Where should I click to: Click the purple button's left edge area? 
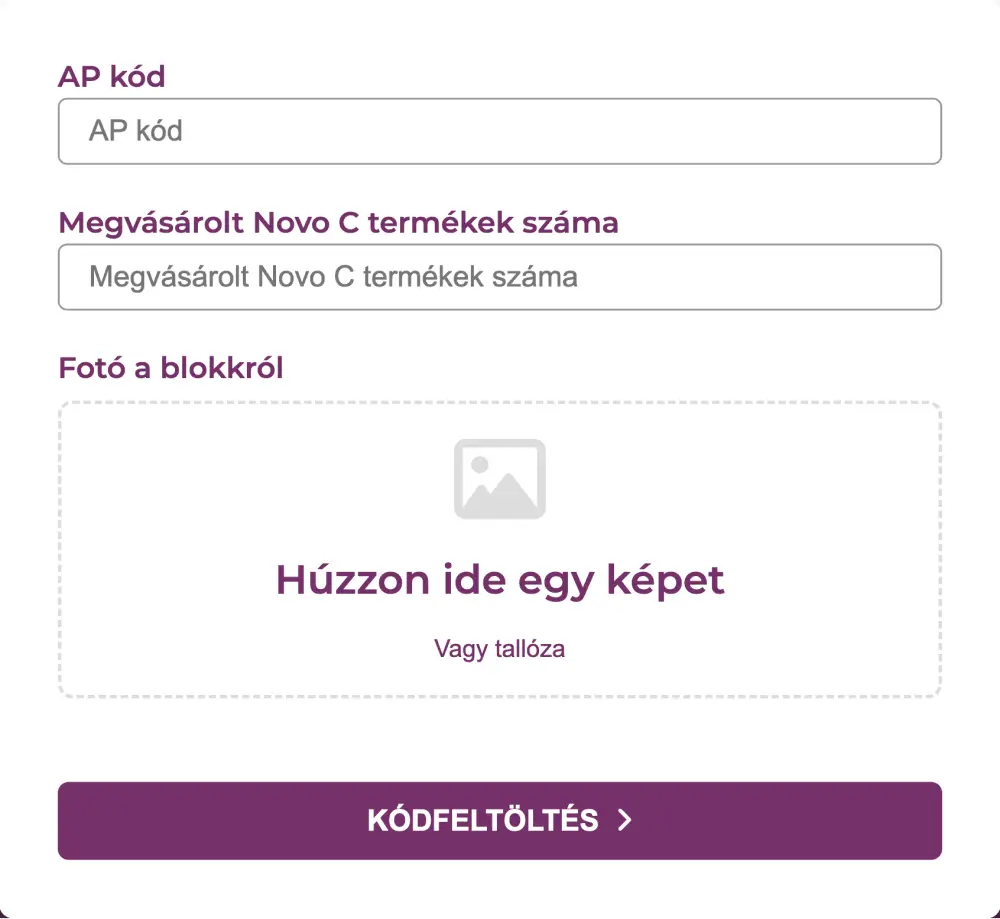[90, 821]
